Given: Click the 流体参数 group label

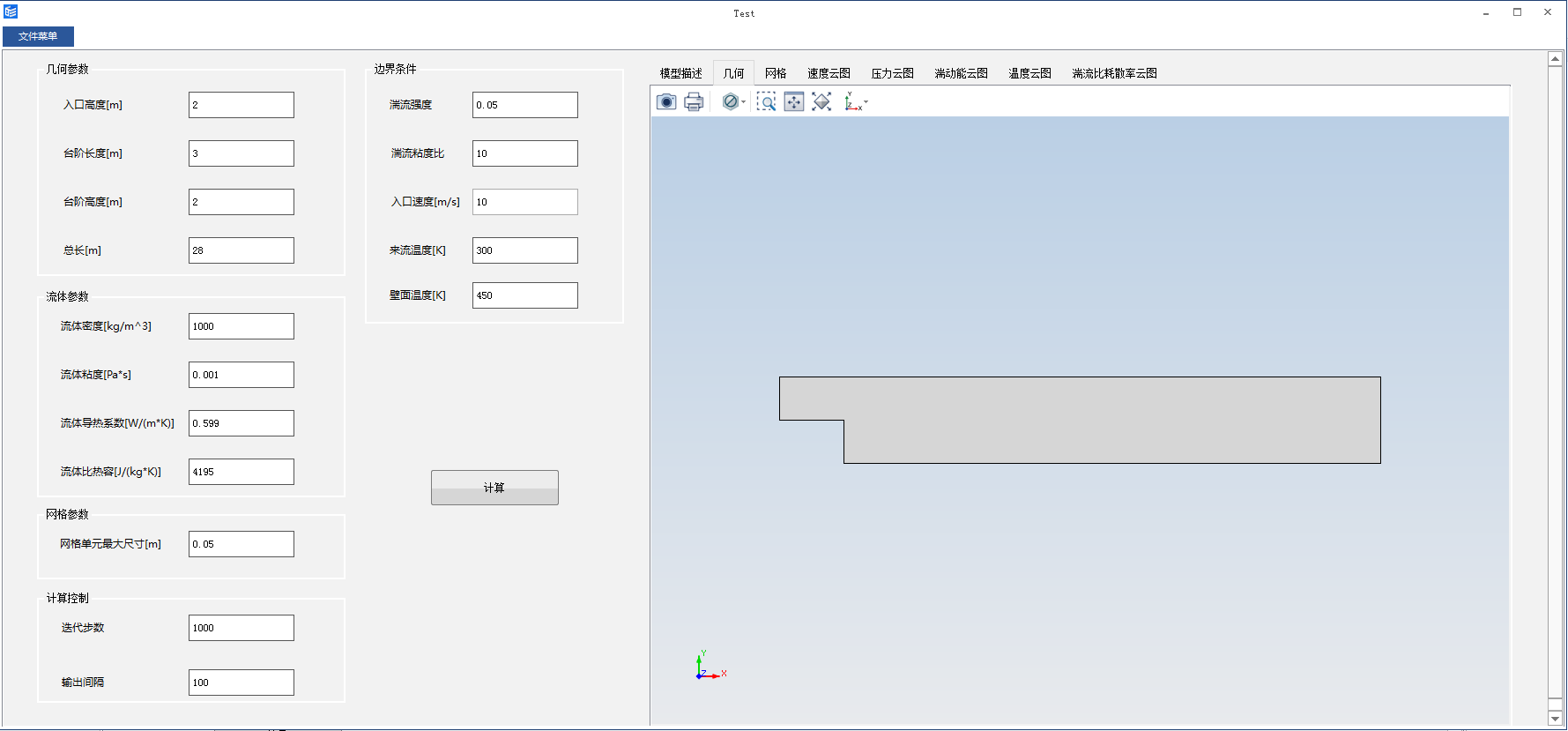Looking at the screenshot, I should [68, 296].
